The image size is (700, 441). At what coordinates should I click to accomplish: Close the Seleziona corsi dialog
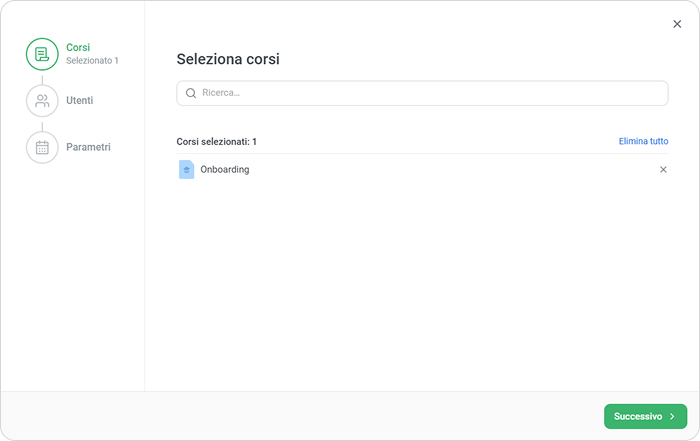[677, 24]
